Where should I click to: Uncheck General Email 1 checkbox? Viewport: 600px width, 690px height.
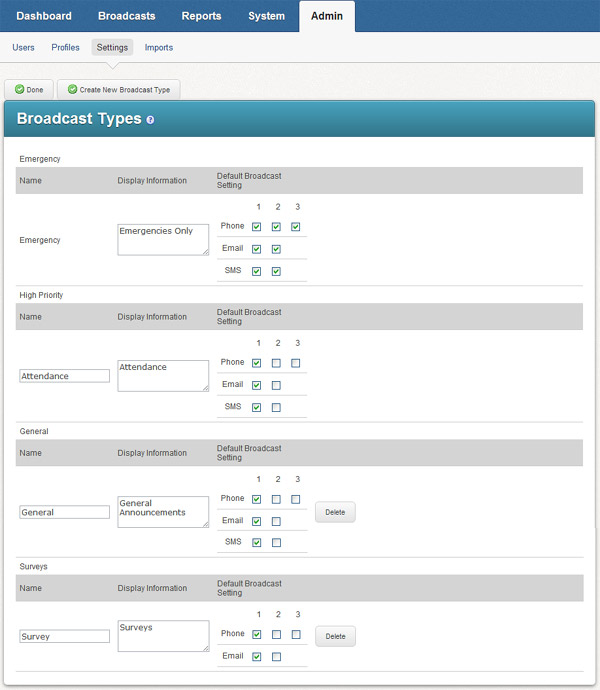click(256, 521)
